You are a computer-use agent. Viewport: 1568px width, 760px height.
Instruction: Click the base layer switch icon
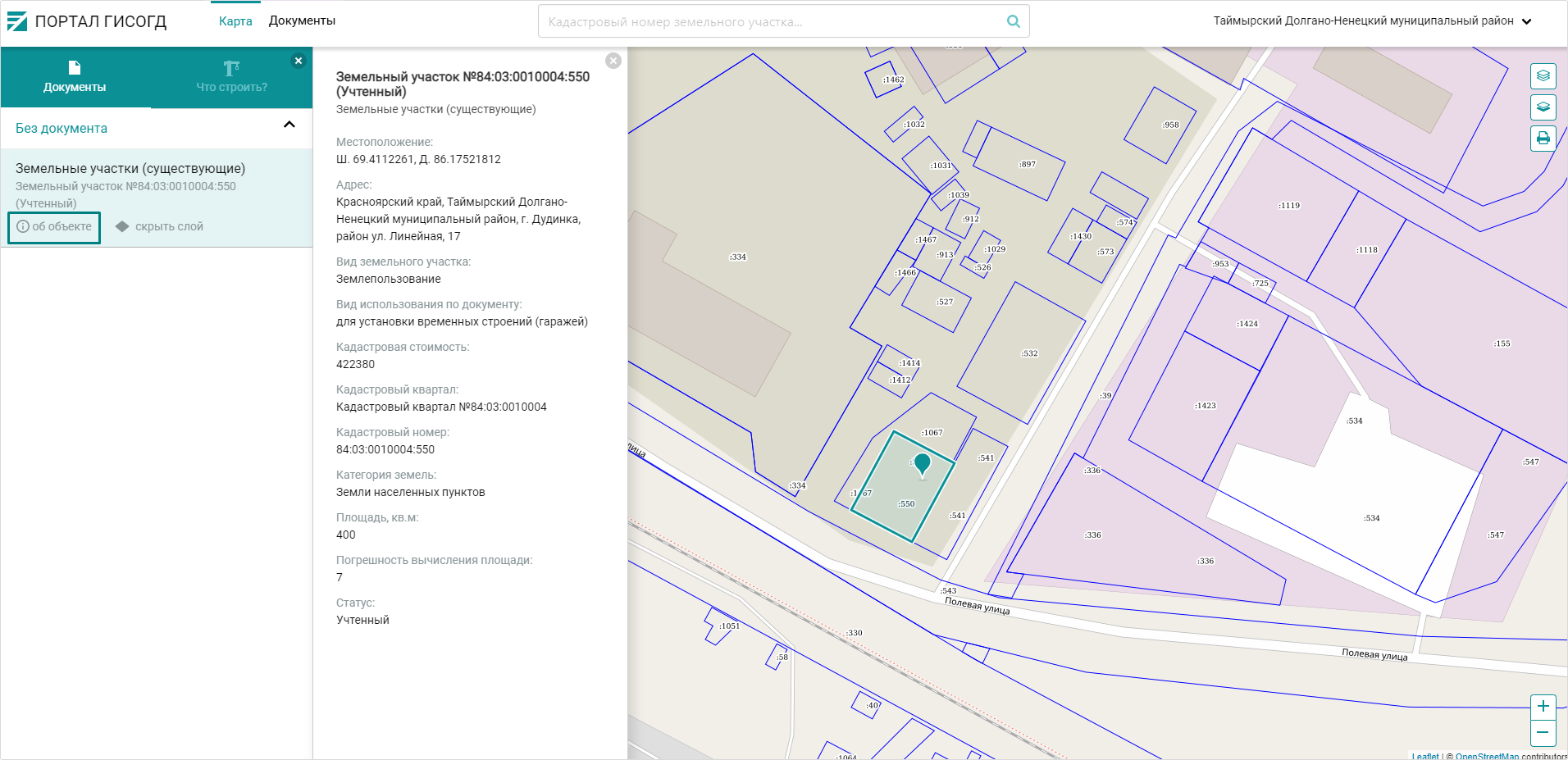tap(1543, 107)
